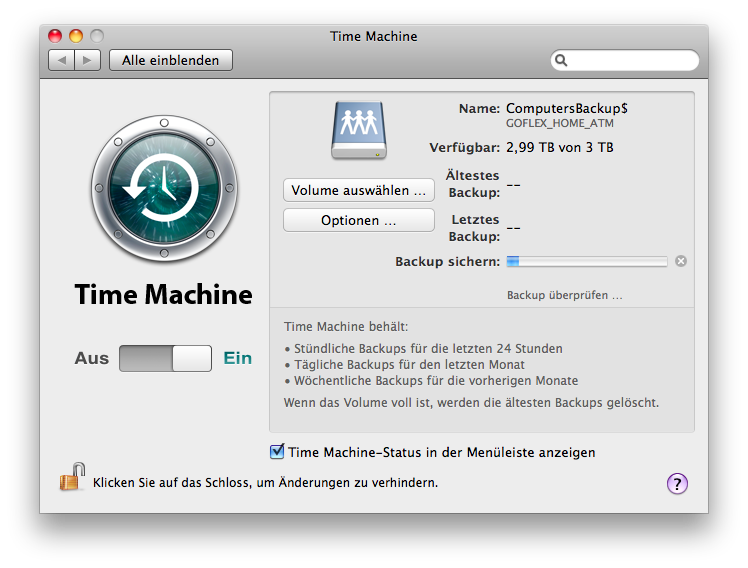Click the Wenn das Volume voll ist sentence
This screenshot has width=748, height=568.
[x=471, y=403]
